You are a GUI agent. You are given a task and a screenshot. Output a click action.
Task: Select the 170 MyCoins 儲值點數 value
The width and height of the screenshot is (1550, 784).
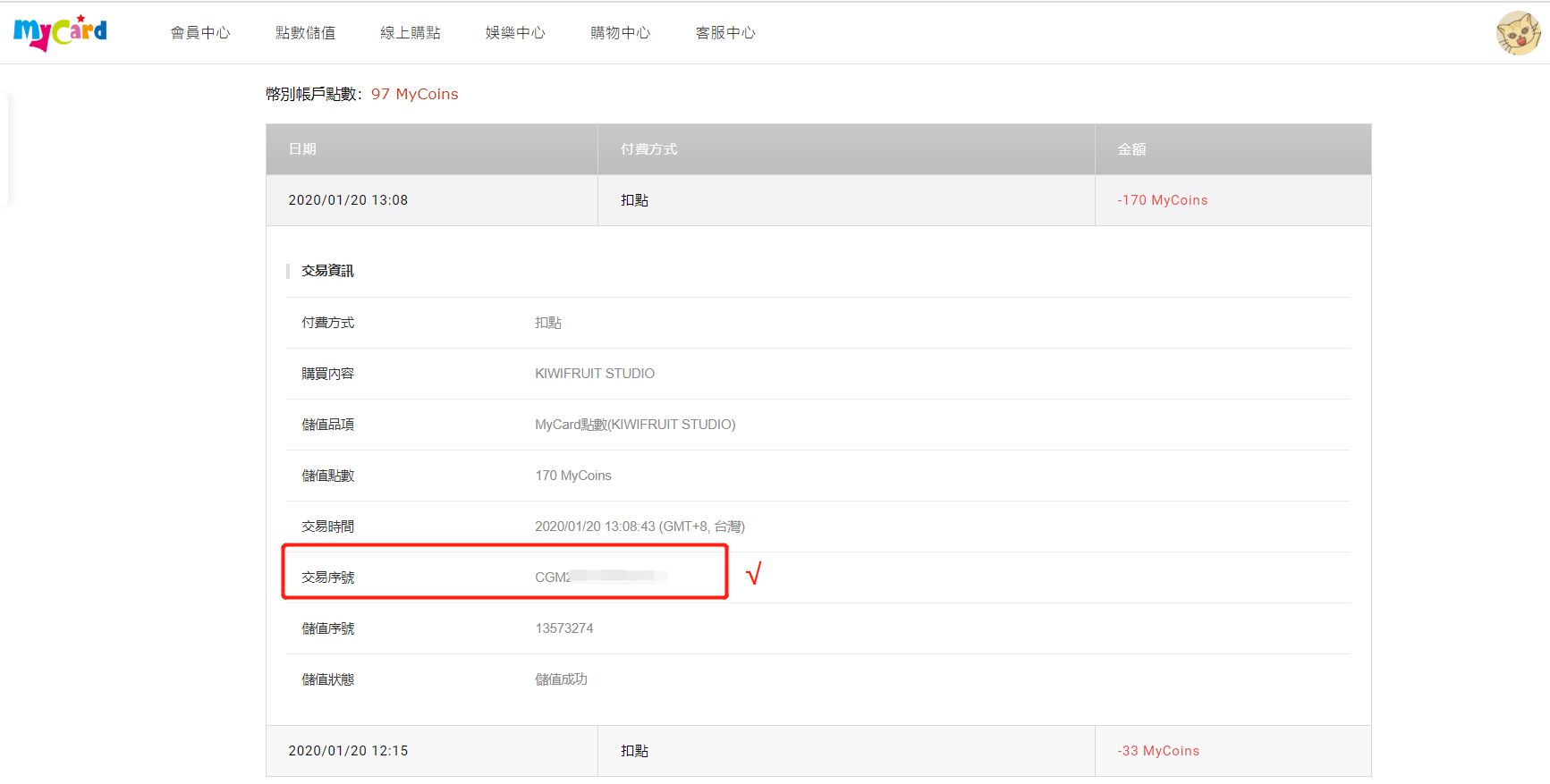(x=573, y=476)
